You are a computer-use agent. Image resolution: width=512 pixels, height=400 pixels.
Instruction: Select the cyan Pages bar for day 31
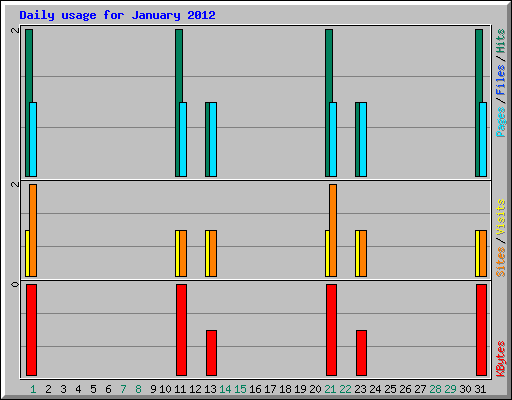(483, 139)
